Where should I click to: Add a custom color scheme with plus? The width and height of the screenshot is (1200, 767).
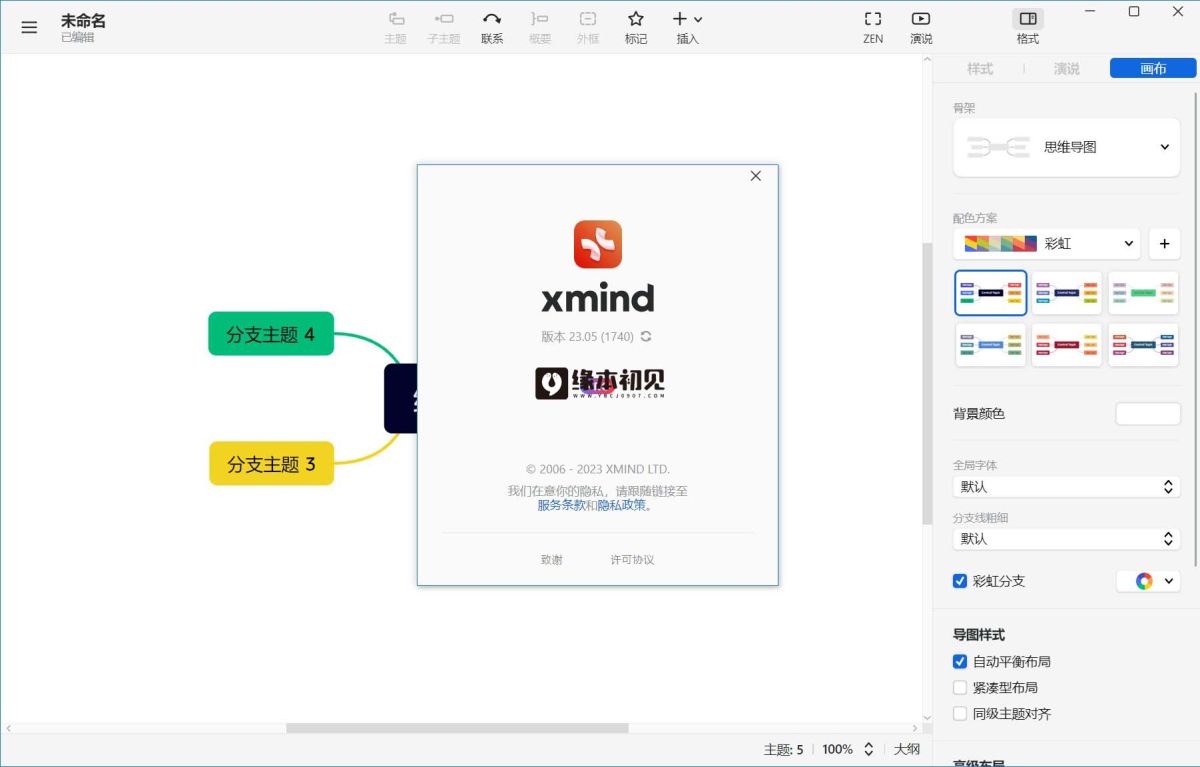pyautogui.click(x=1164, y=243)
